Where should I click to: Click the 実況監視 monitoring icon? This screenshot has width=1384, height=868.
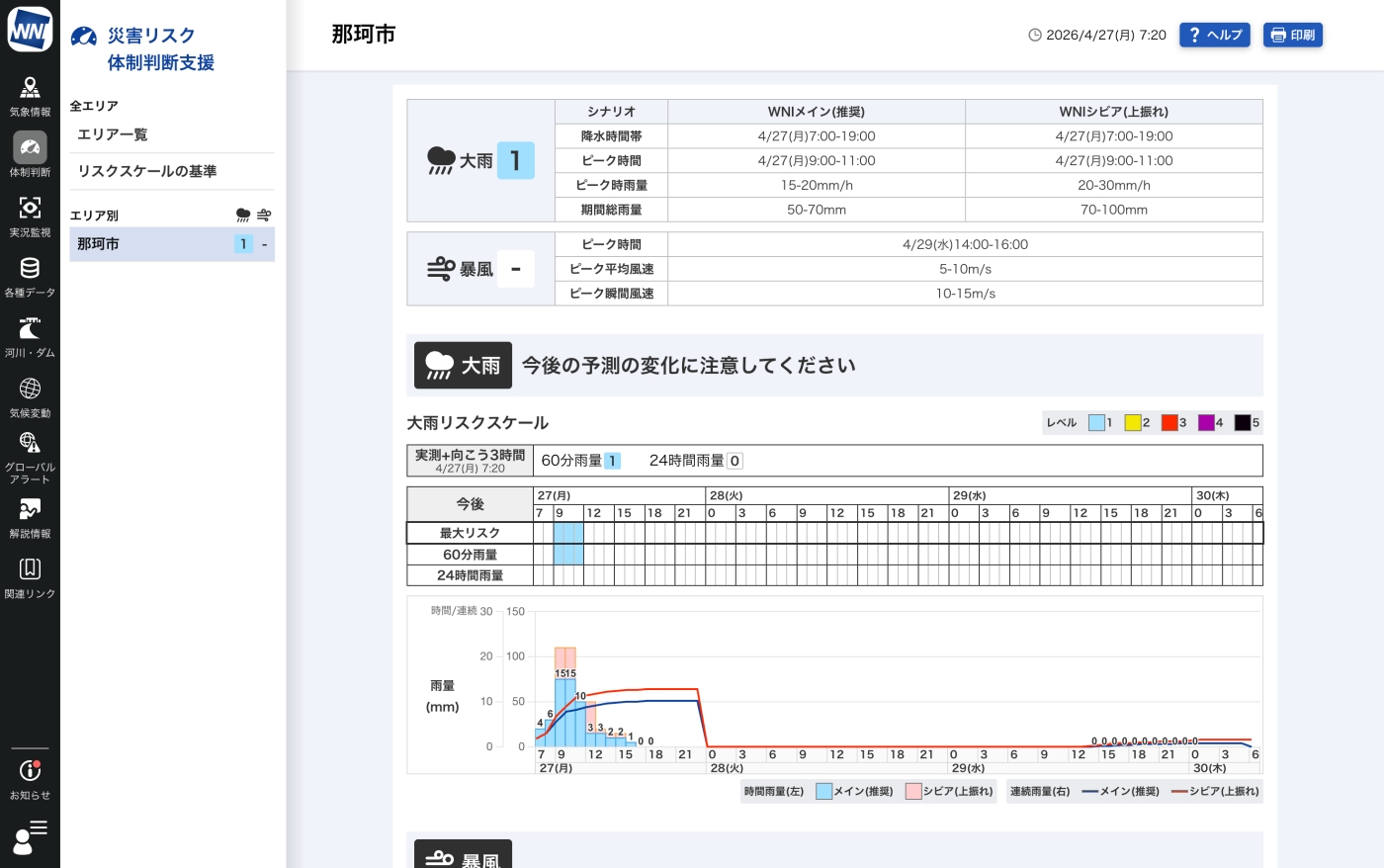click(x=30, y=208)
